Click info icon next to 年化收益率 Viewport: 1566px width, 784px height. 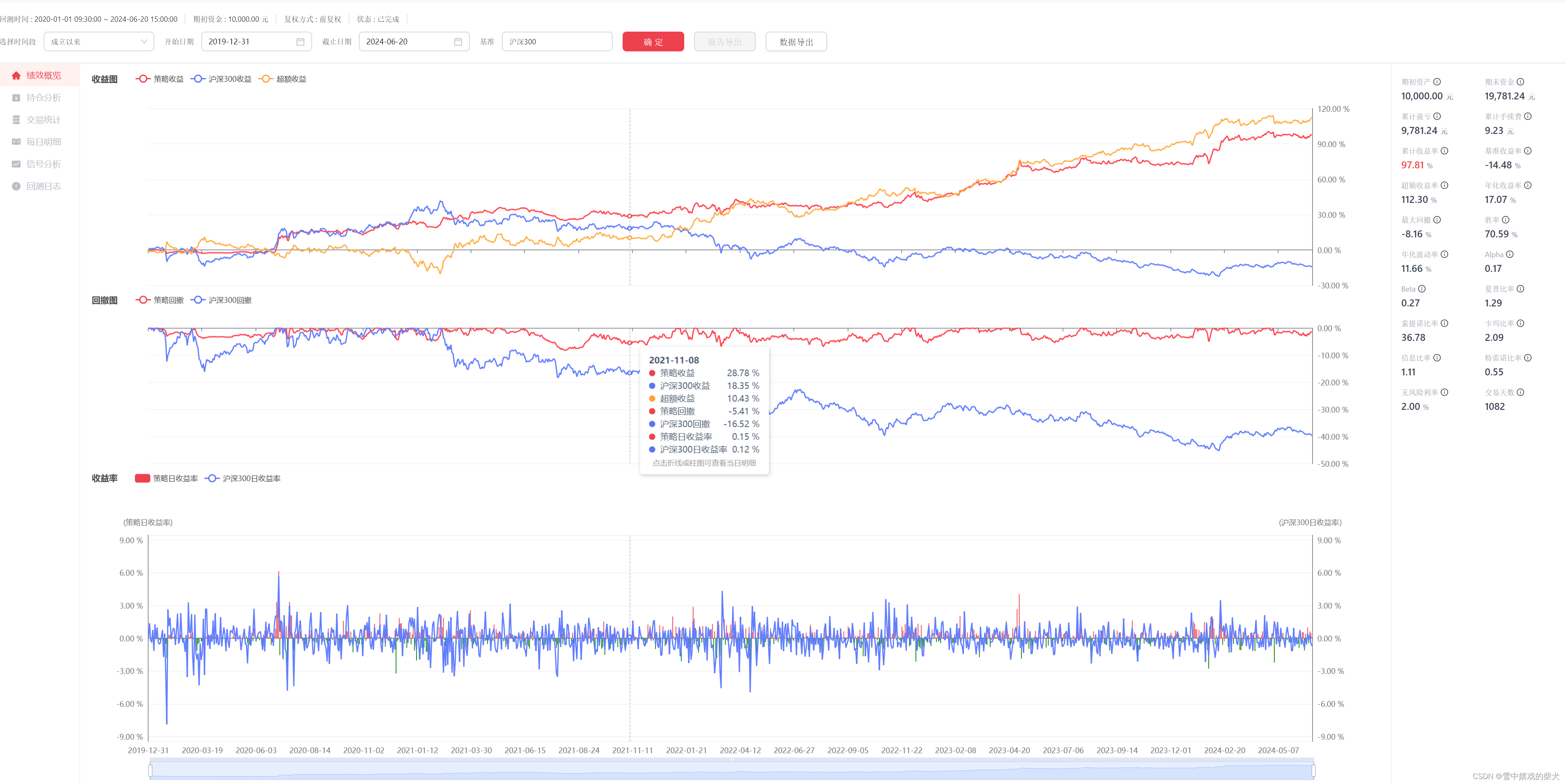pos(1528,185)
